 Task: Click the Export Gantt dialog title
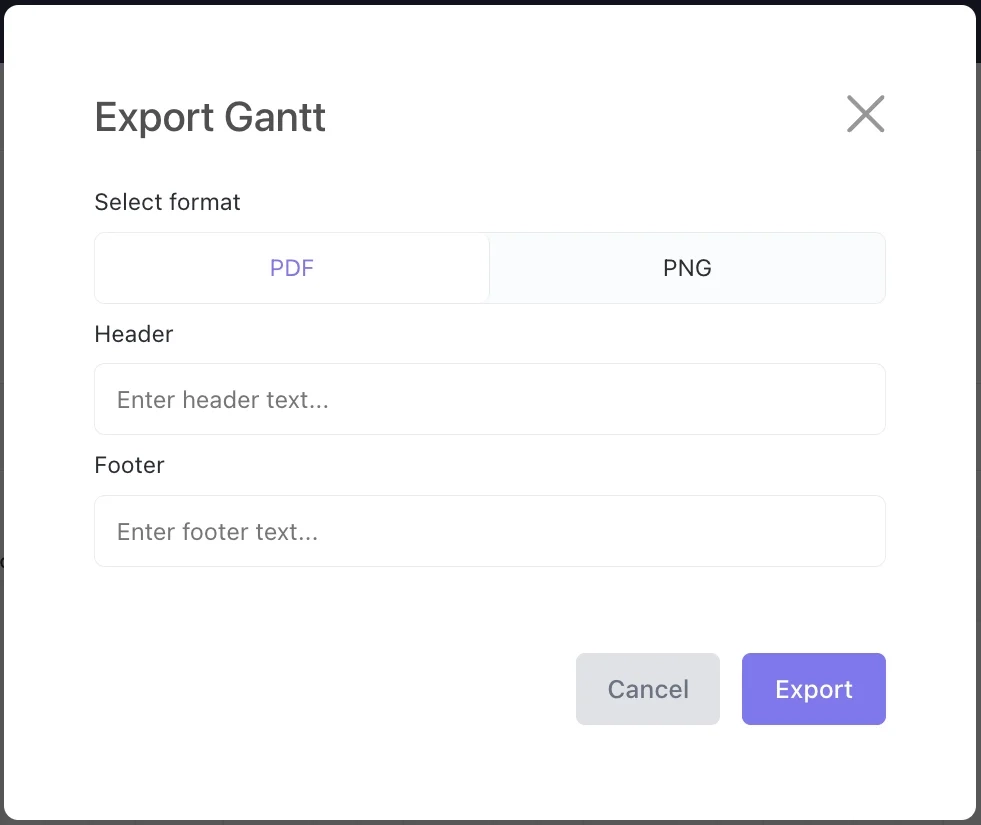coord(209,117)
